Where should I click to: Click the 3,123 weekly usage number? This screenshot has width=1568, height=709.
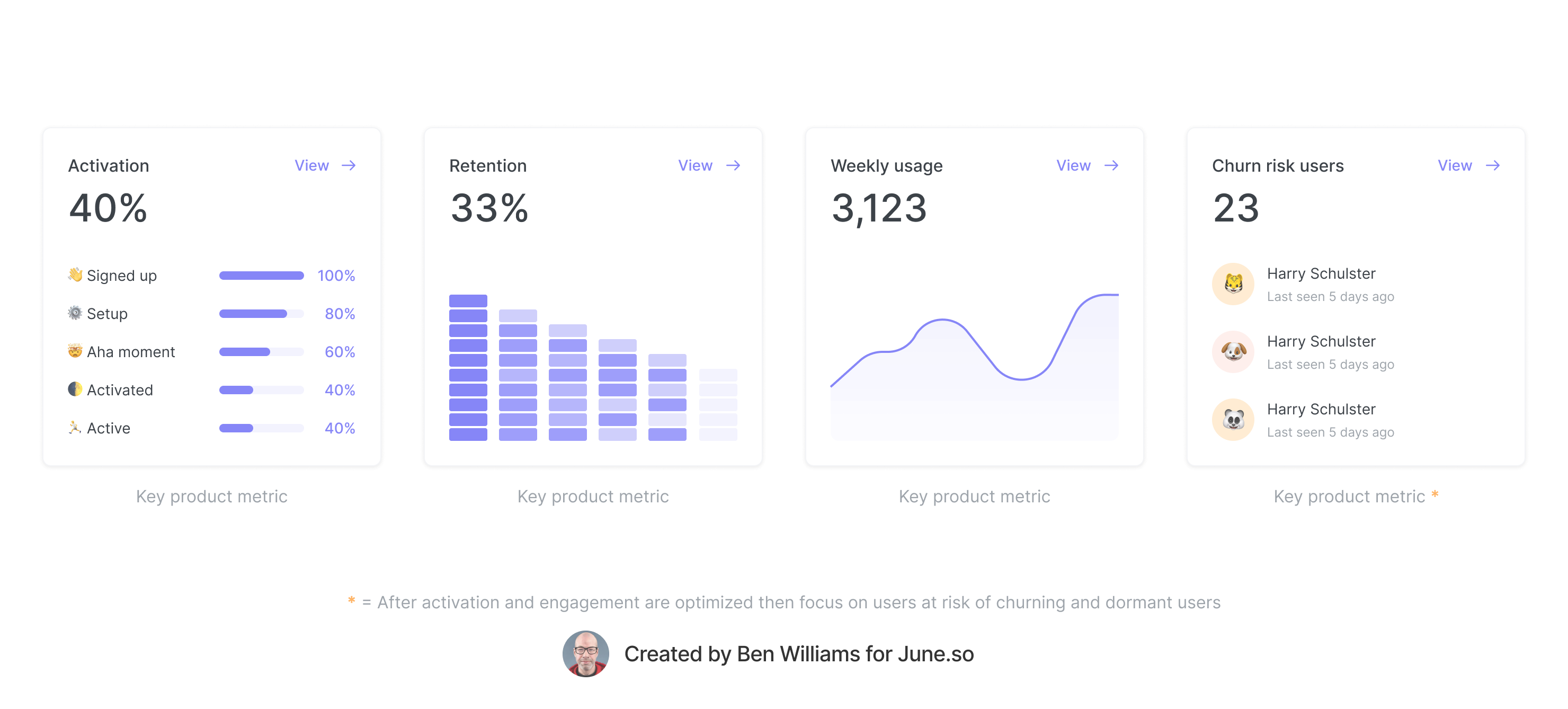click(878, 208)
